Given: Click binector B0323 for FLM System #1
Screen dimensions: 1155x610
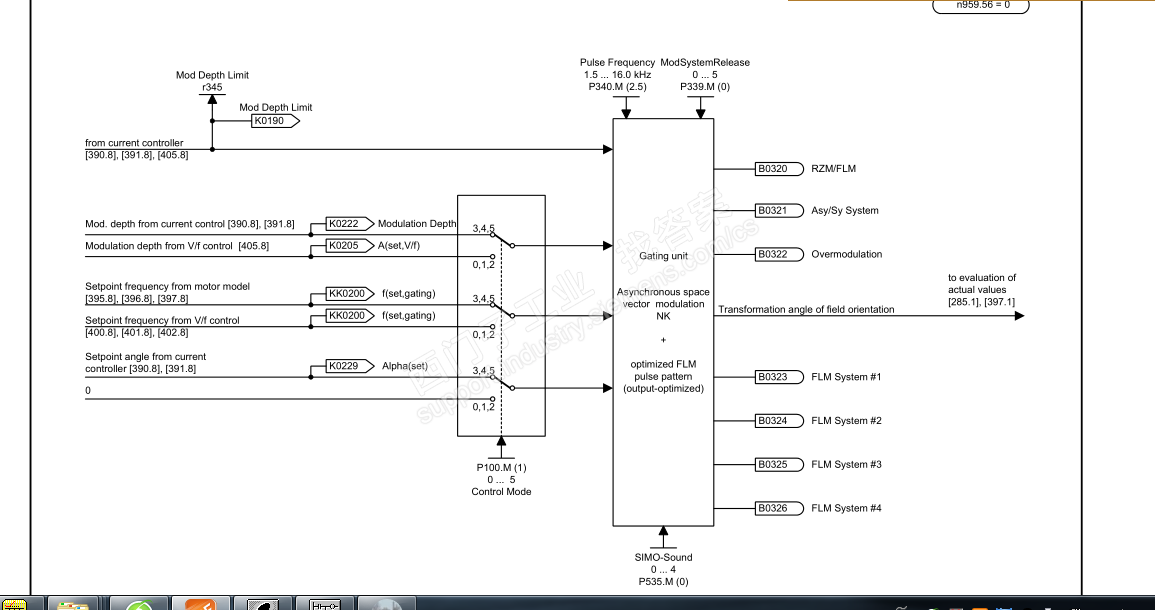Looking at the screenshot, I should [777, 377].
